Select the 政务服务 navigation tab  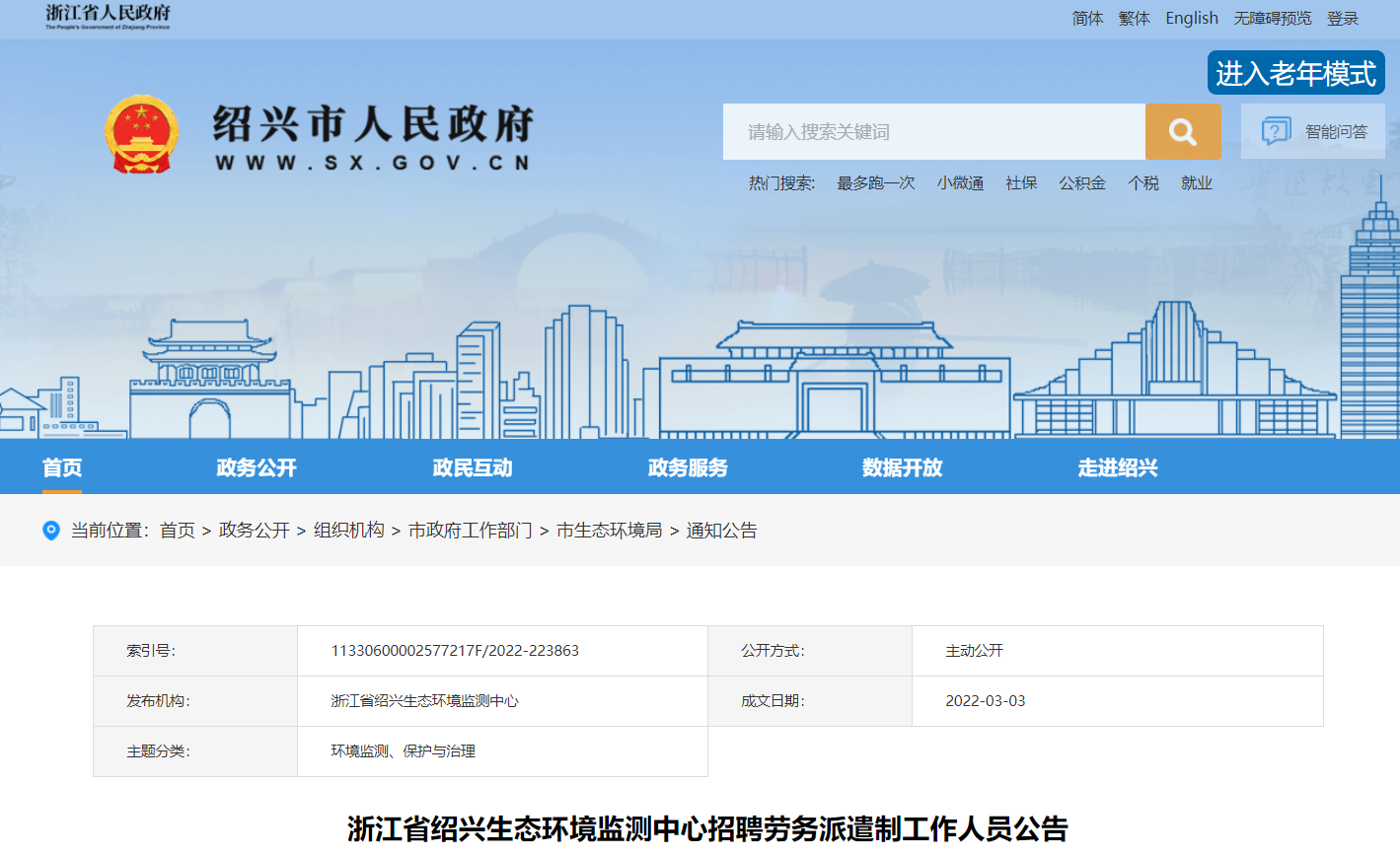(688, 467)
